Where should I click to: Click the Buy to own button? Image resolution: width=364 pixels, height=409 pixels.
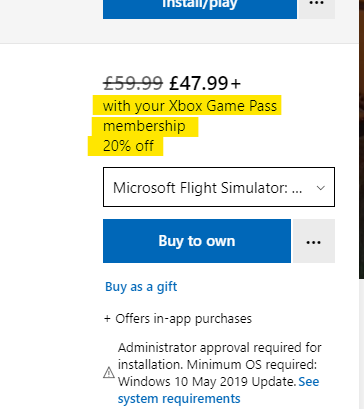197,241
